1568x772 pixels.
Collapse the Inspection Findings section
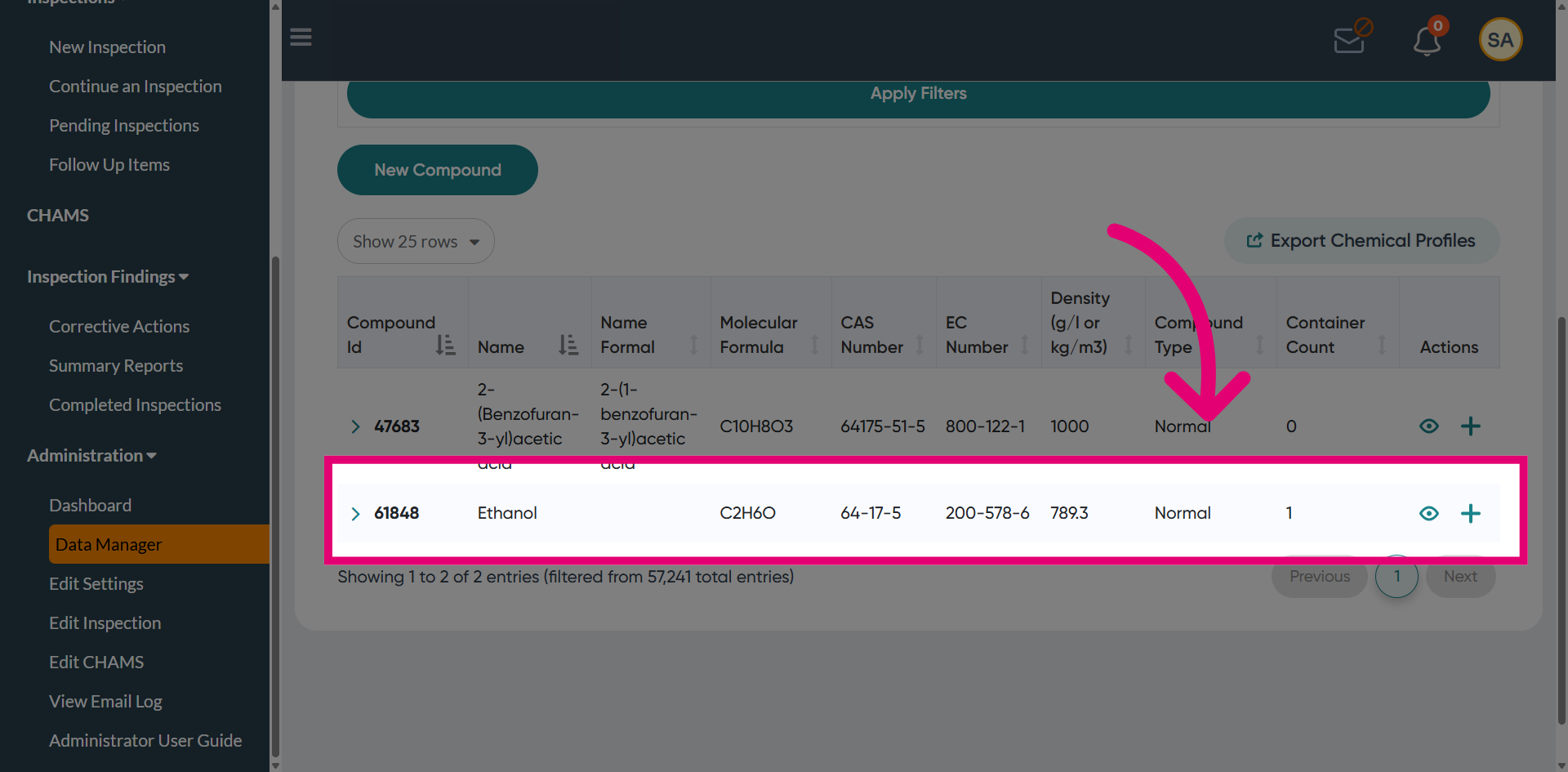[x=108, y=277]
